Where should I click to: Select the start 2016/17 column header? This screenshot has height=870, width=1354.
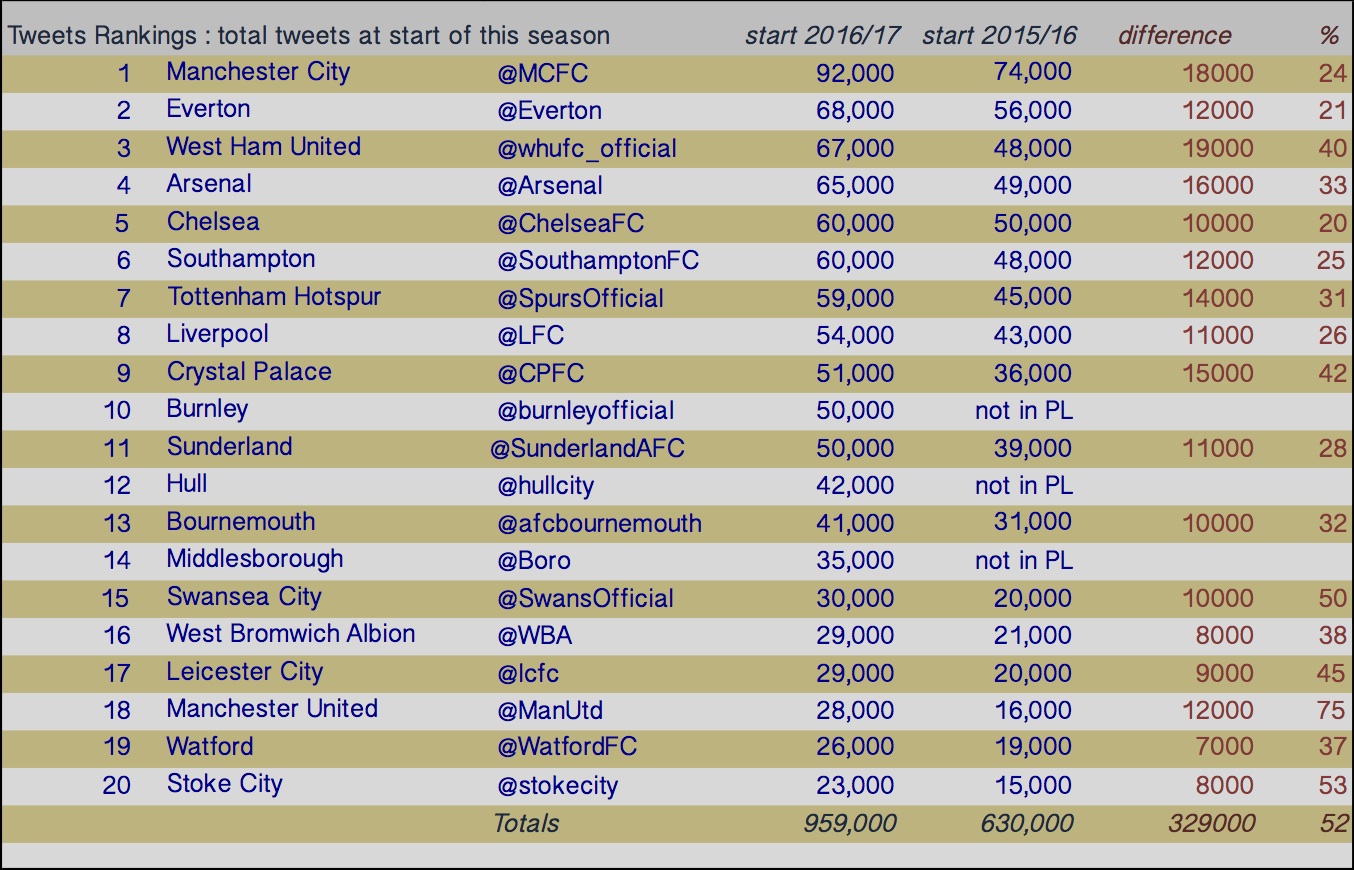[823, 35]
